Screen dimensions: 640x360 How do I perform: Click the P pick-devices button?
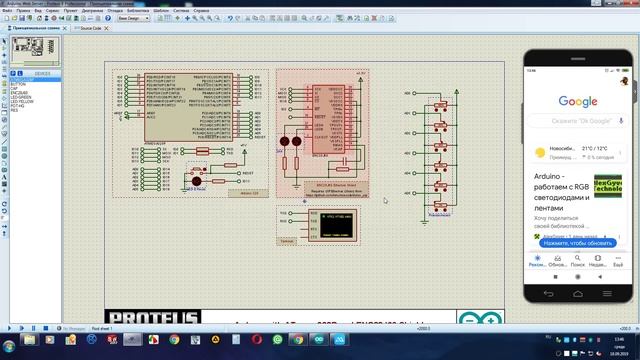point(13,73)
